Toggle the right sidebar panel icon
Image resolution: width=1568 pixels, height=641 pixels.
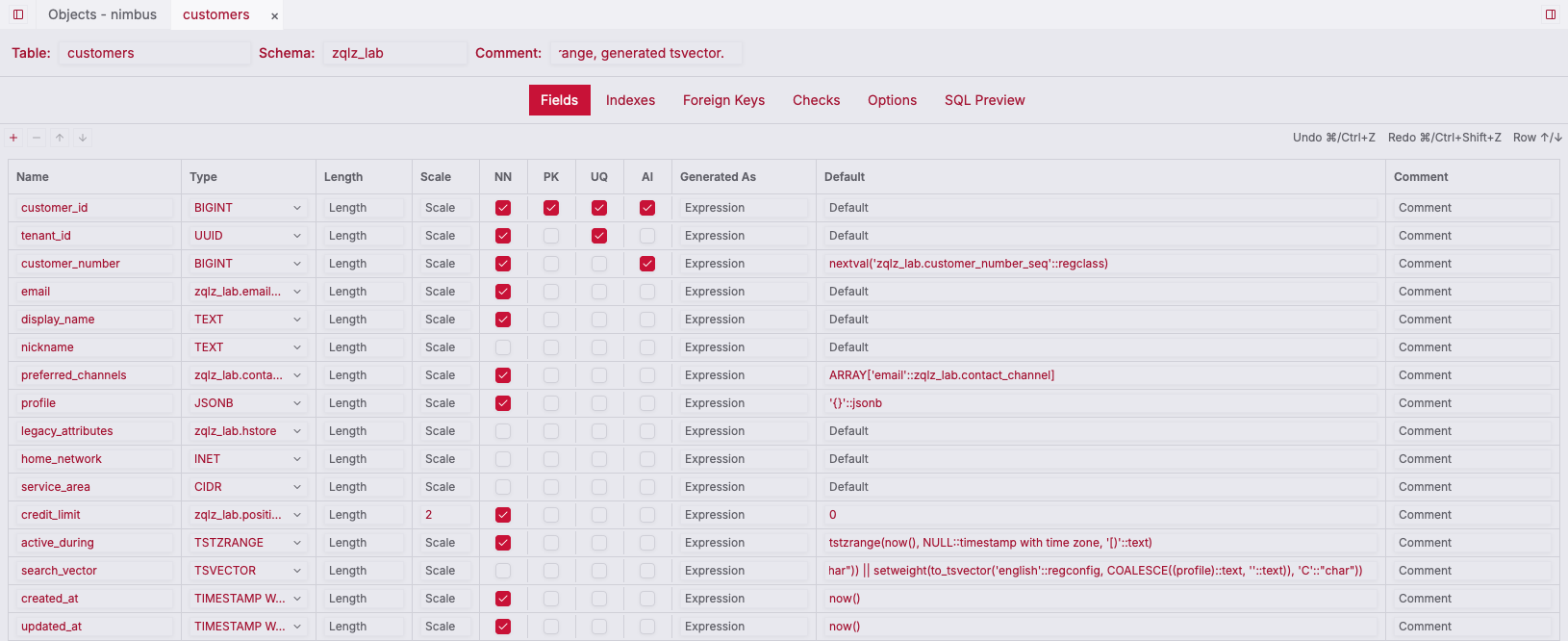1551,14
